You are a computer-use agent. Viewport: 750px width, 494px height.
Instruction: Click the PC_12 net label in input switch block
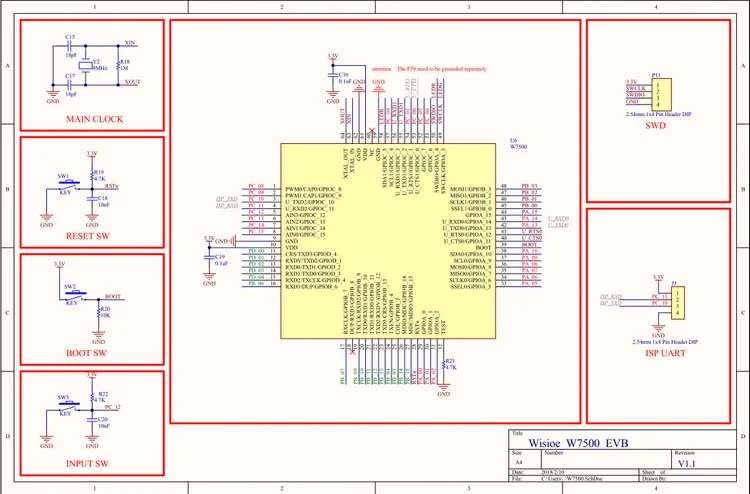tap(112, 407)
